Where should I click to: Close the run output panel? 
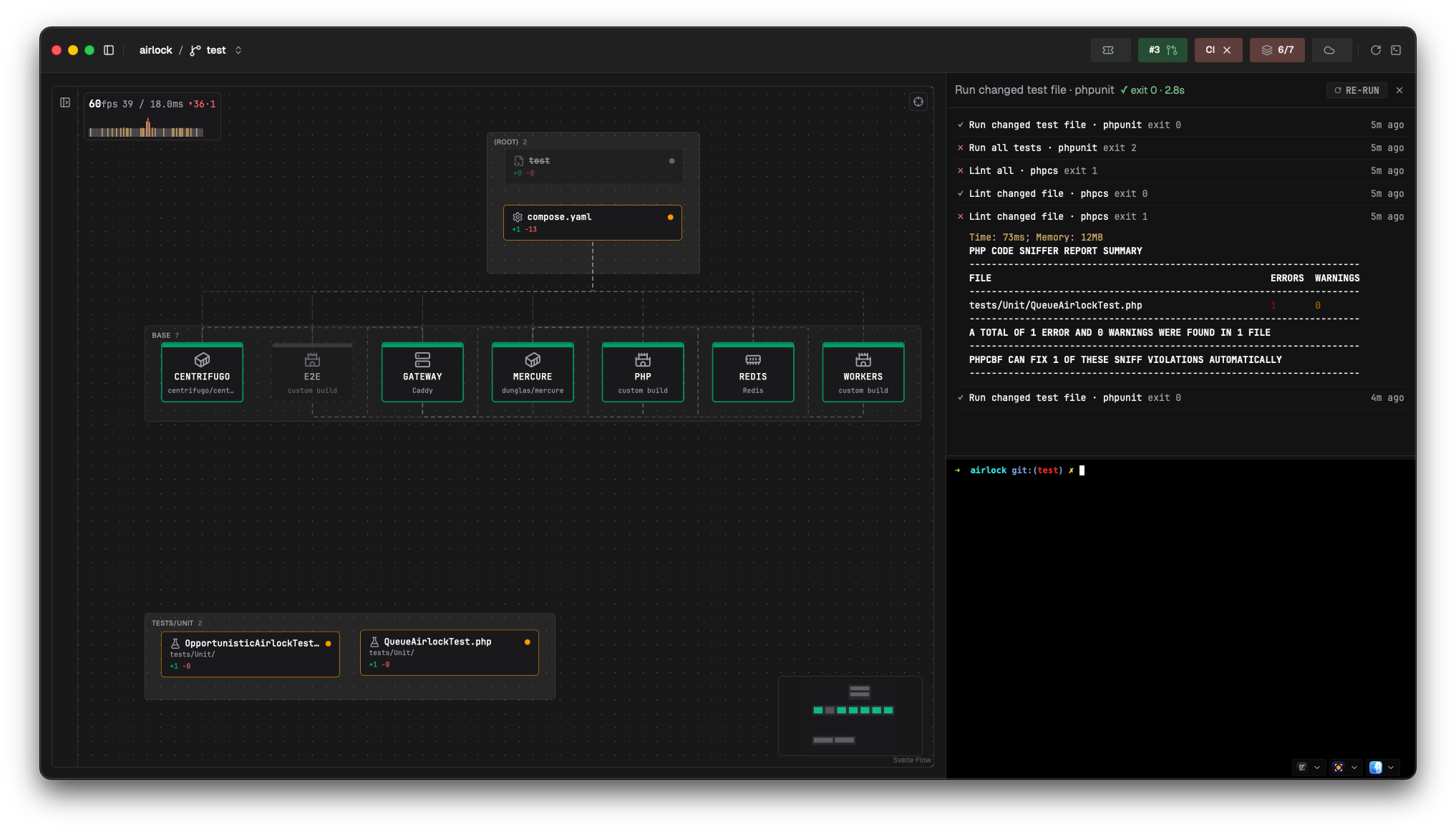1399,90
